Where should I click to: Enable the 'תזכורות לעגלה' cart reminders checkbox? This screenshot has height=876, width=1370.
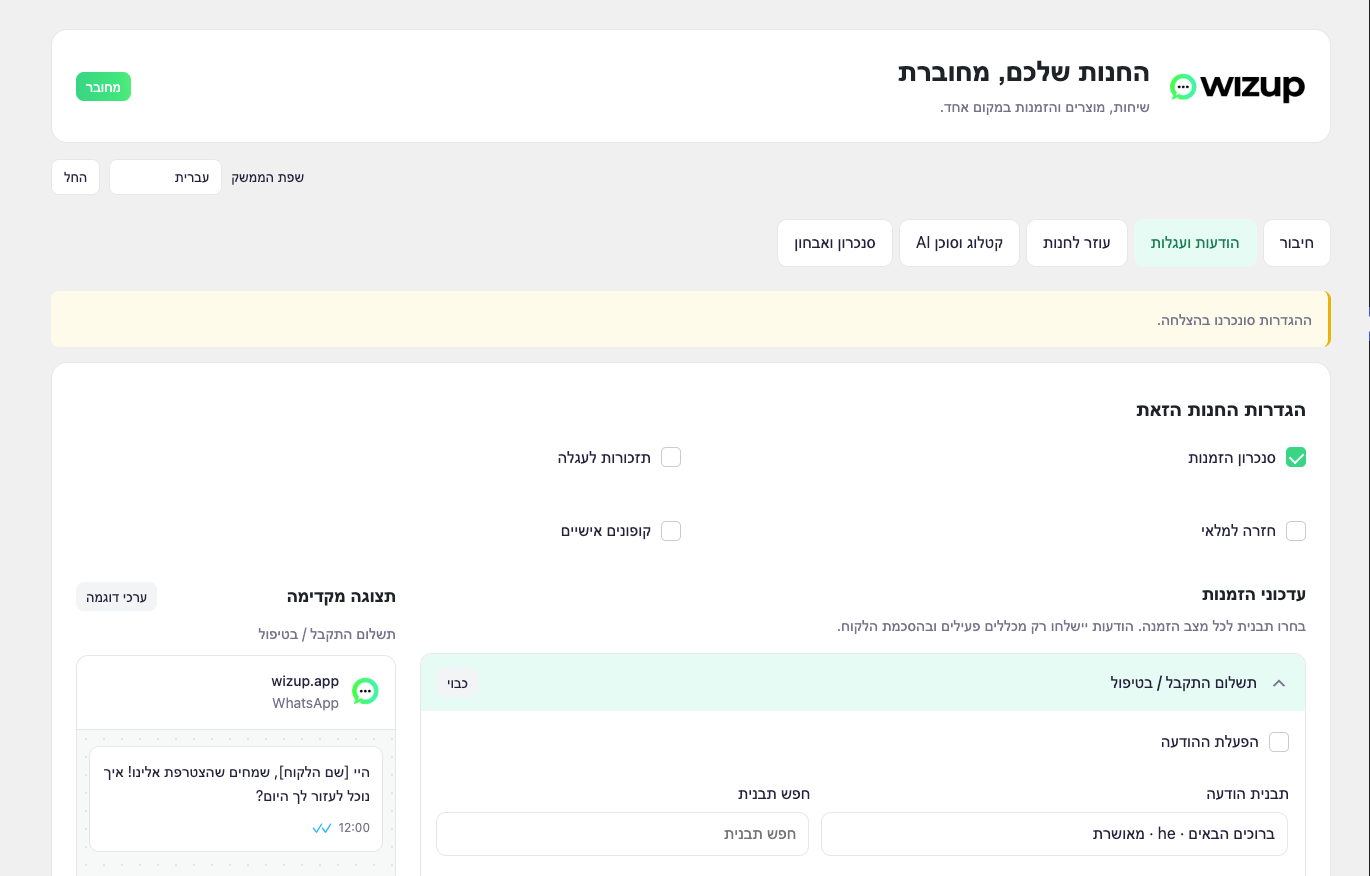pyautogui.click(x=671, y=457)
